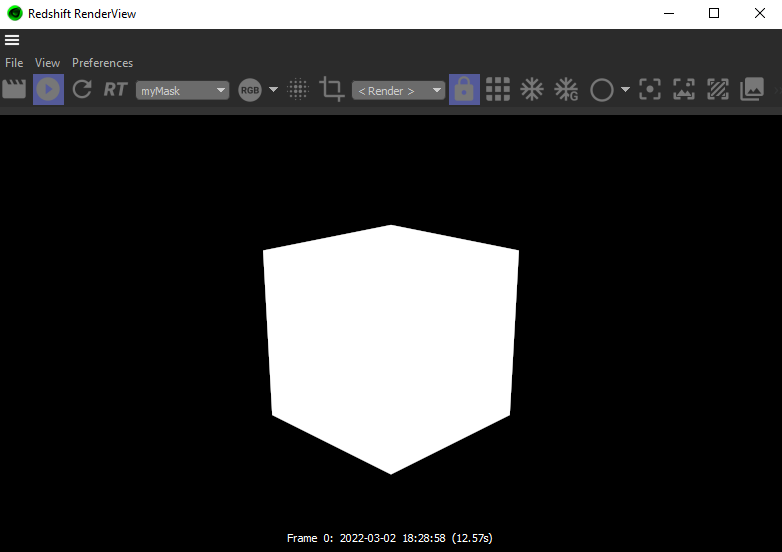Screen dimensions: 782x552
Task: Click the image snapshot icon
Action: 752,90
